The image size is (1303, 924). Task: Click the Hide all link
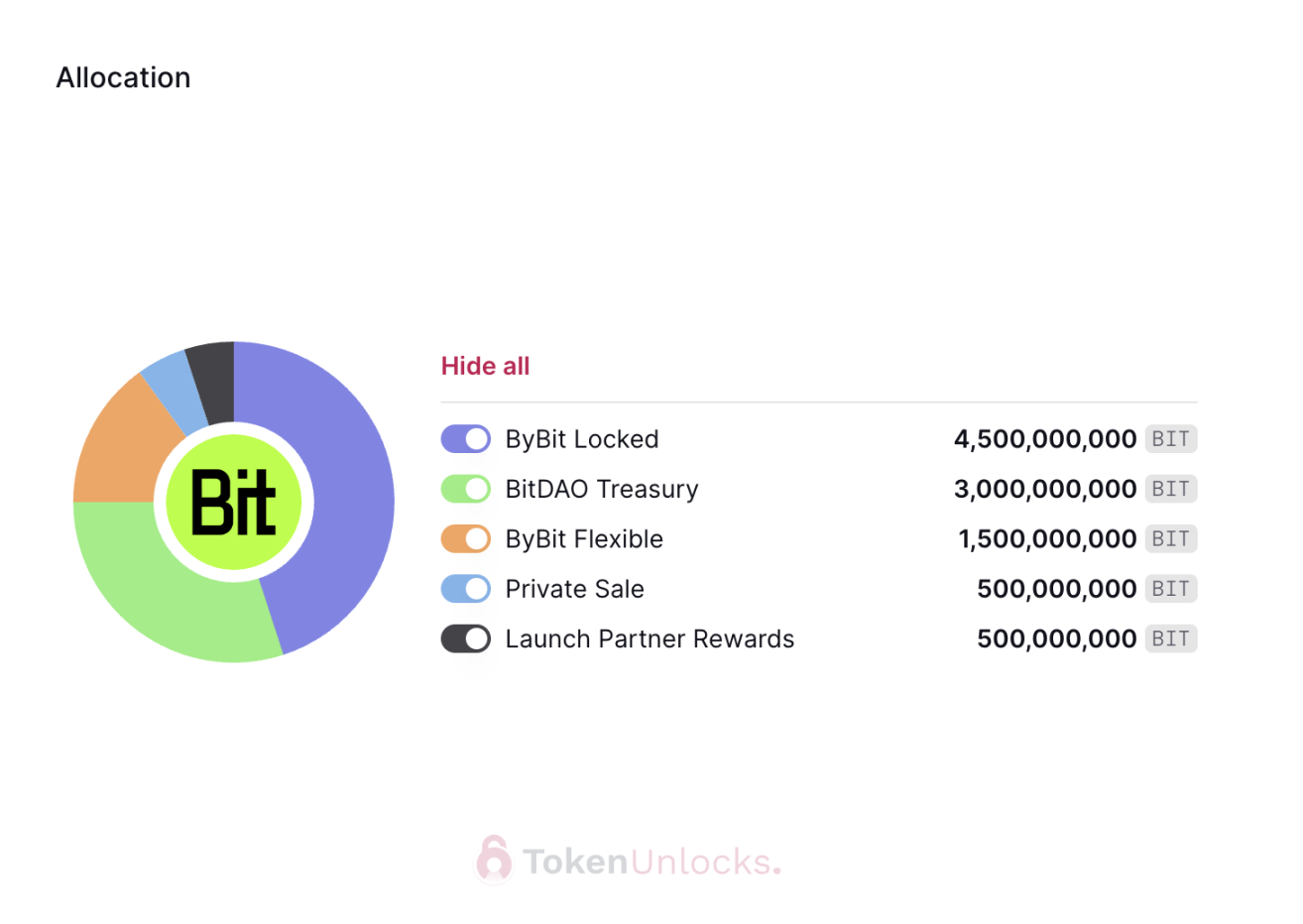pyautogui.click(x=485, y=366)
